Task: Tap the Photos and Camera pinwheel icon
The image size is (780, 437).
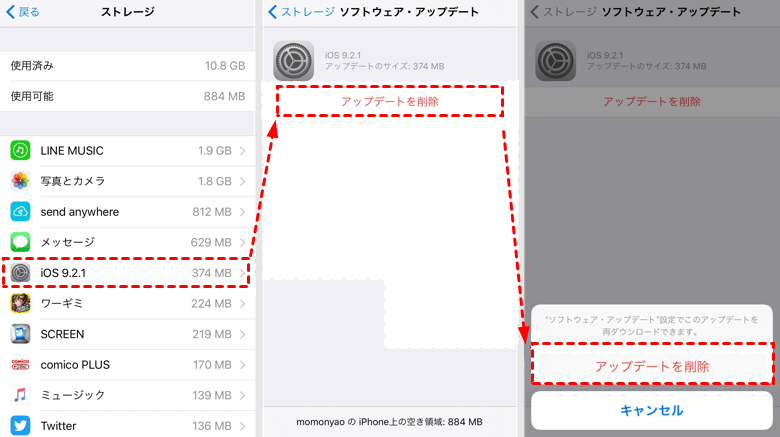Action: (x=20, y=181)
